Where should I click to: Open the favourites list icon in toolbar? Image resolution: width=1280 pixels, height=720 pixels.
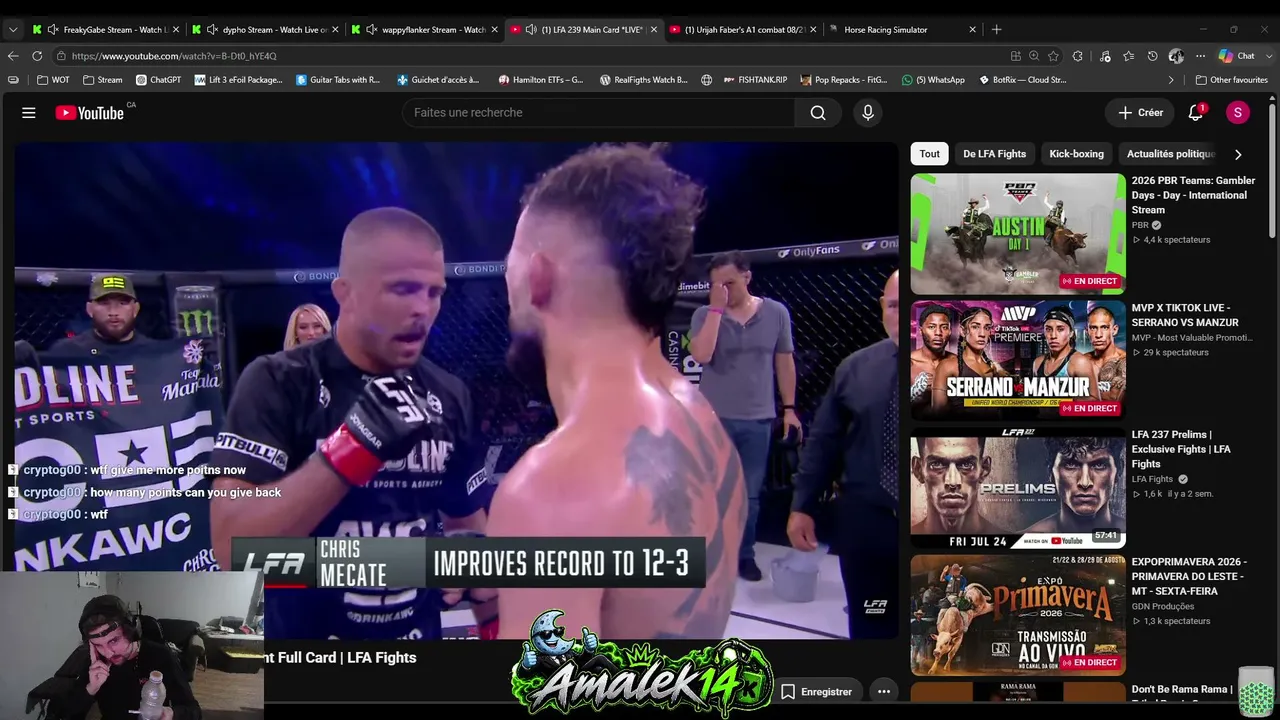click(1129, 56)
